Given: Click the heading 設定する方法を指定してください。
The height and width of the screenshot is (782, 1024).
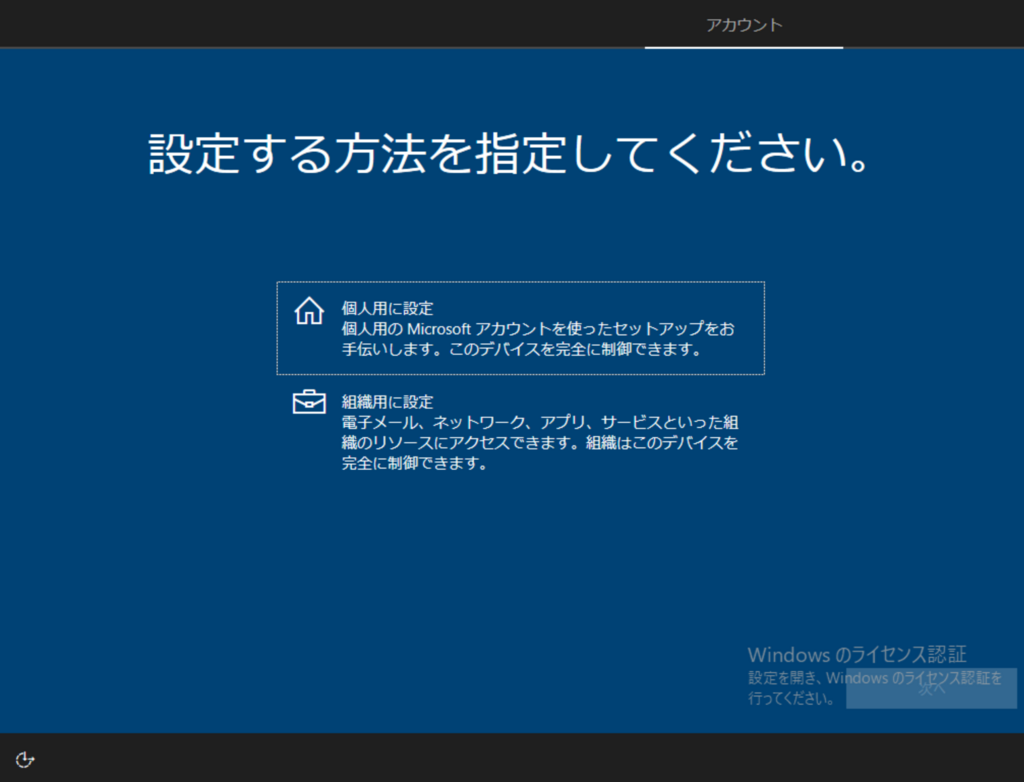Looking at the screenshot, I should (x=509, y=153).
